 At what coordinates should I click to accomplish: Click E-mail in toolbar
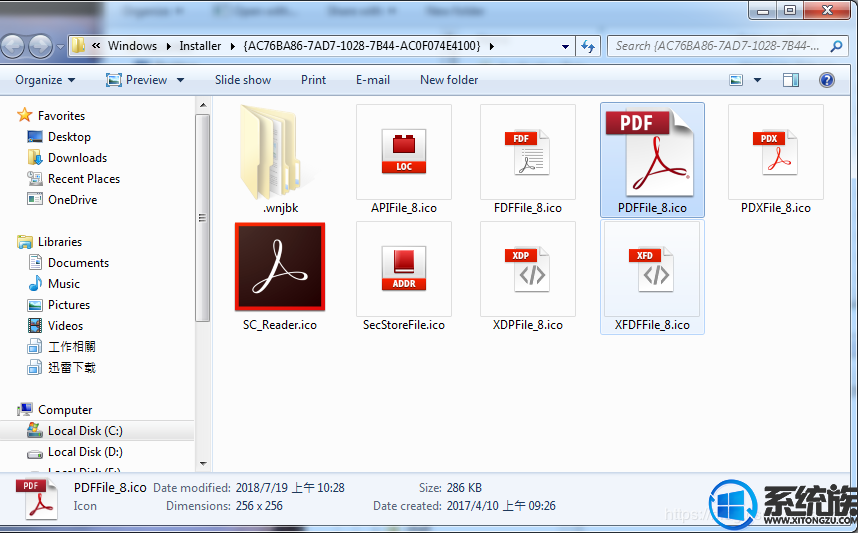point(373,80)
